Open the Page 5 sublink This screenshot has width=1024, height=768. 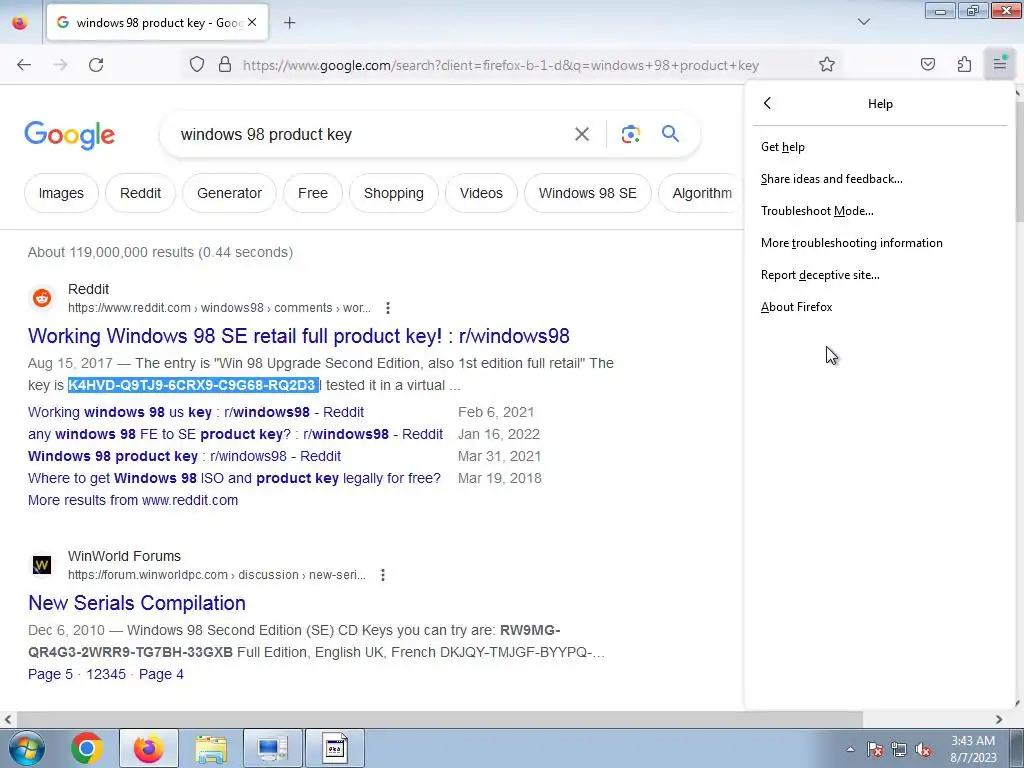(x=50, y=675)
